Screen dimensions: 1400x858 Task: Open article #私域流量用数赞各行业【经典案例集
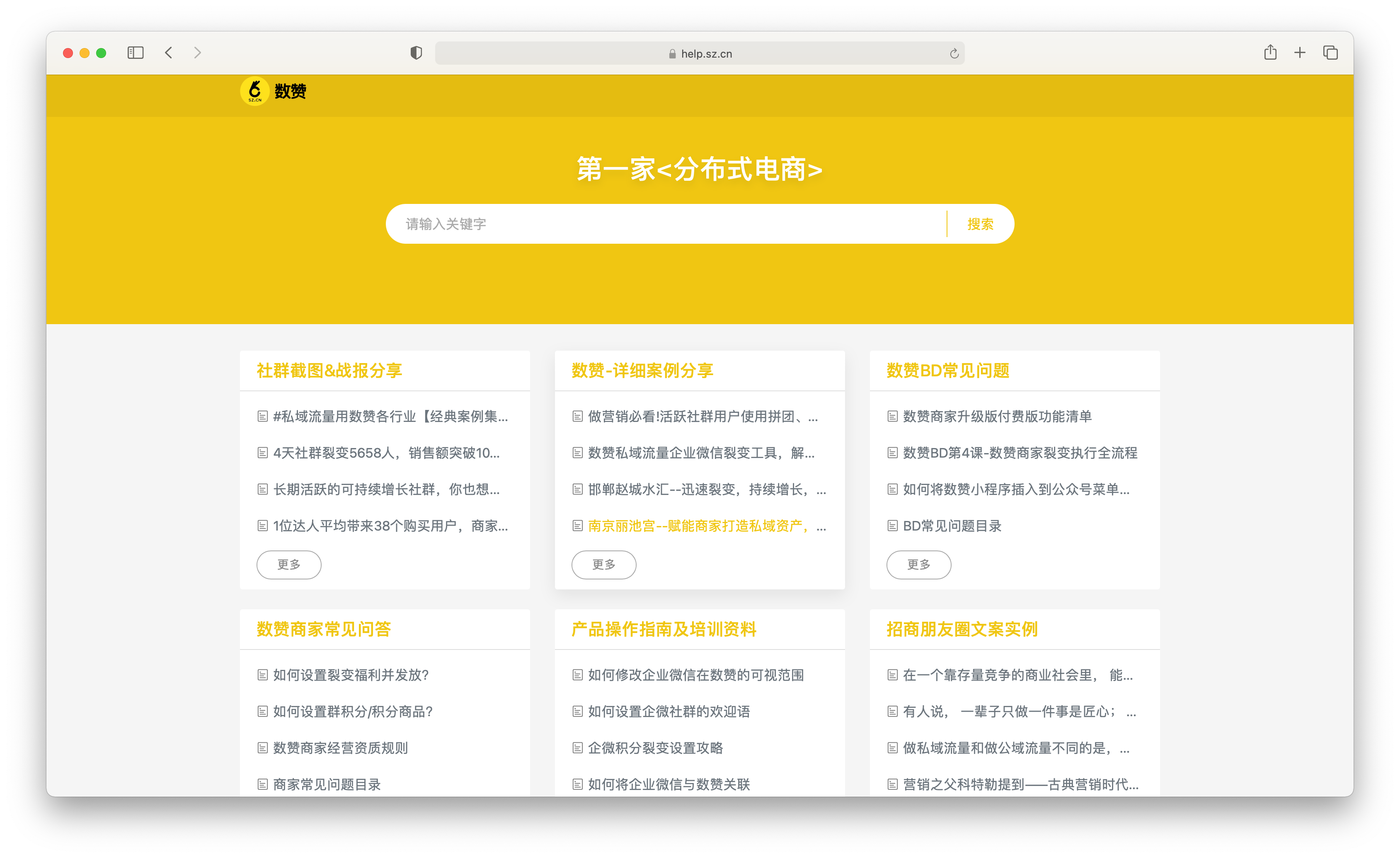click(390, 417)
